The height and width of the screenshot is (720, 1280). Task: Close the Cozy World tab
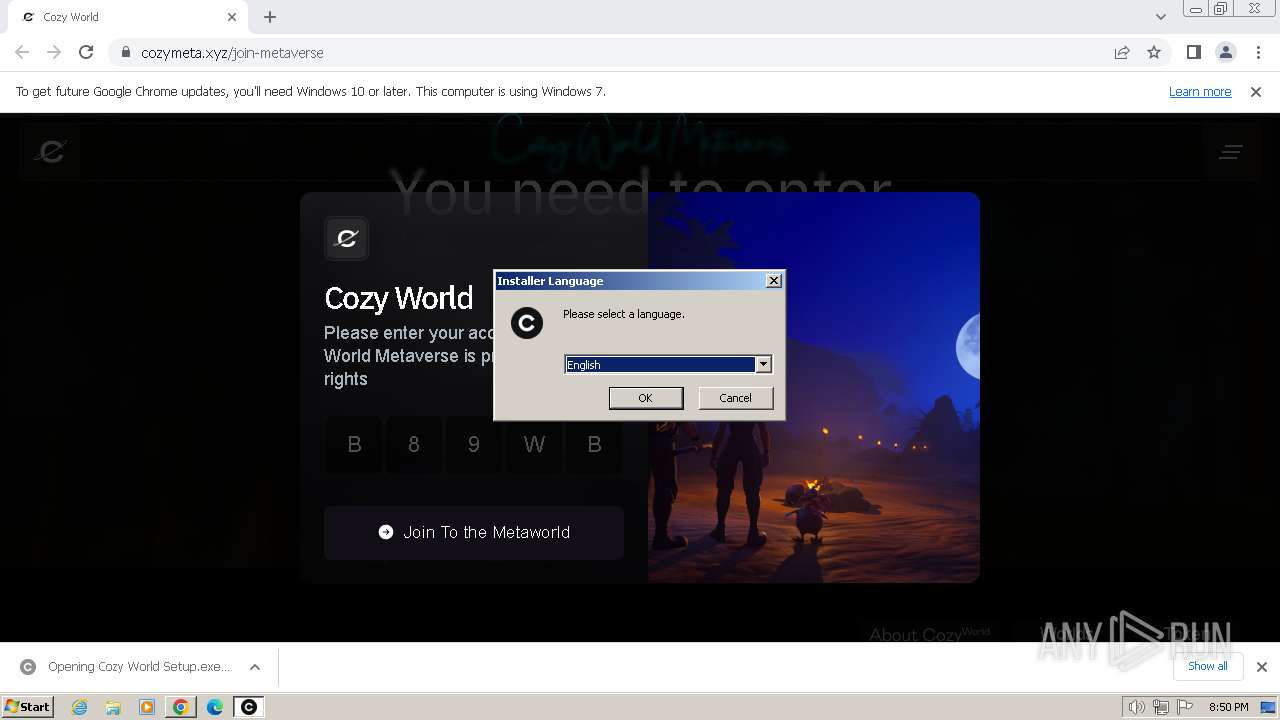click(232, 17)
